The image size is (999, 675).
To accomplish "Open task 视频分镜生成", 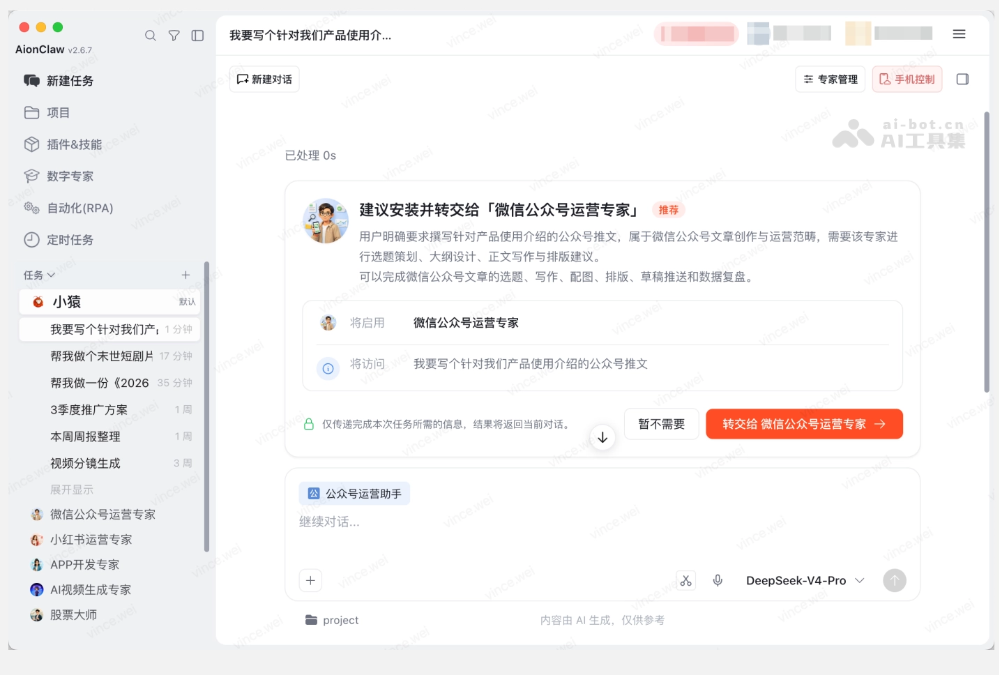I will coord(110,463).
